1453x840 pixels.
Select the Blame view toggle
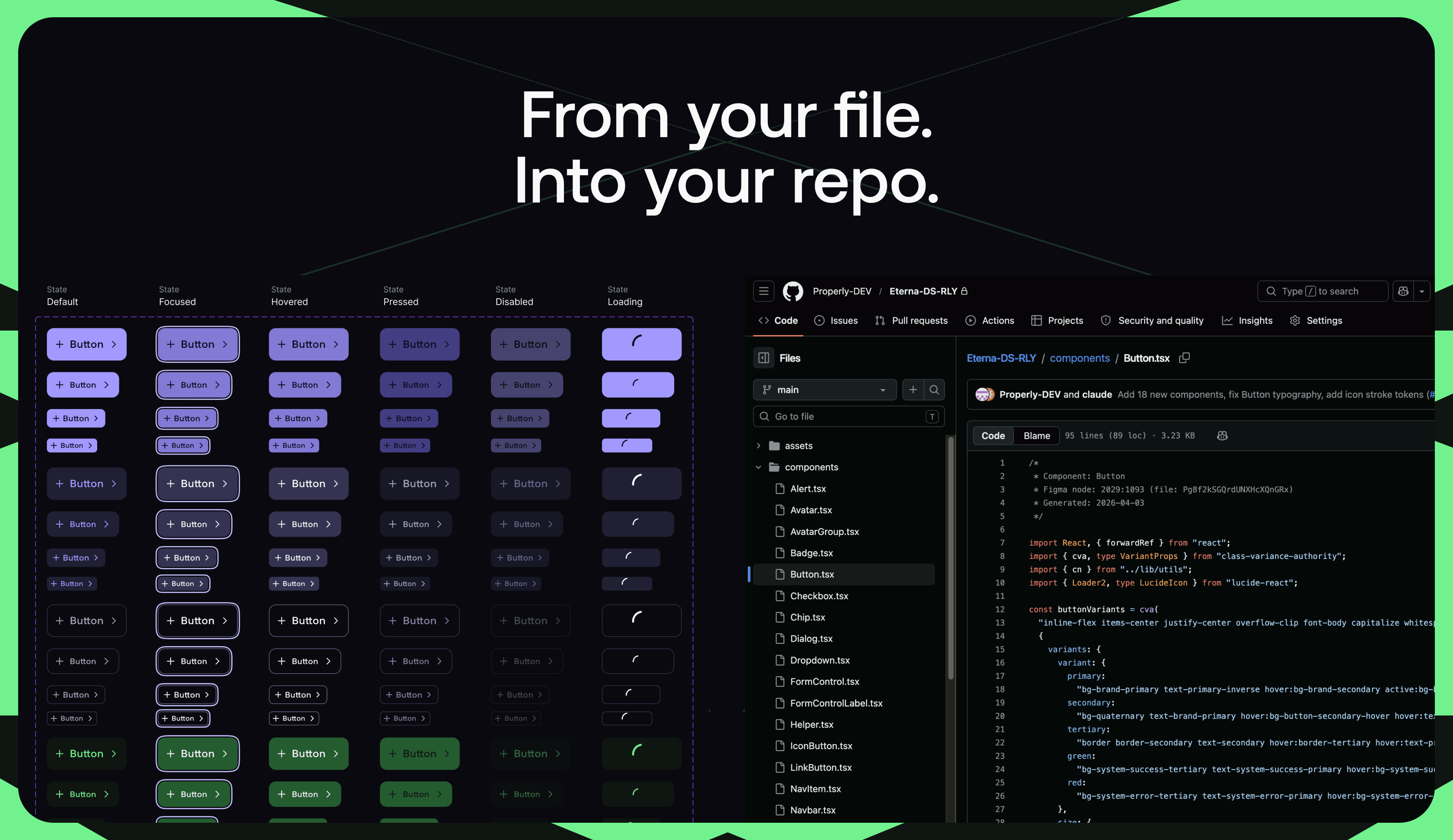[x=1036, y=436]
